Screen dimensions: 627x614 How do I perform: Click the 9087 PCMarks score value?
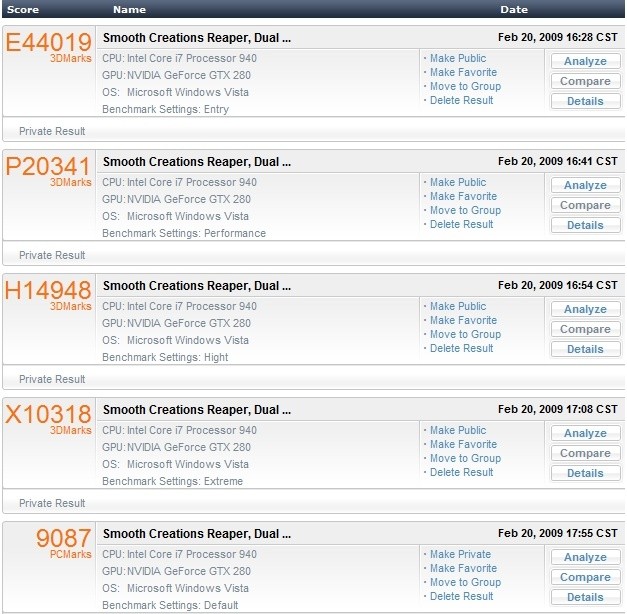63,538
